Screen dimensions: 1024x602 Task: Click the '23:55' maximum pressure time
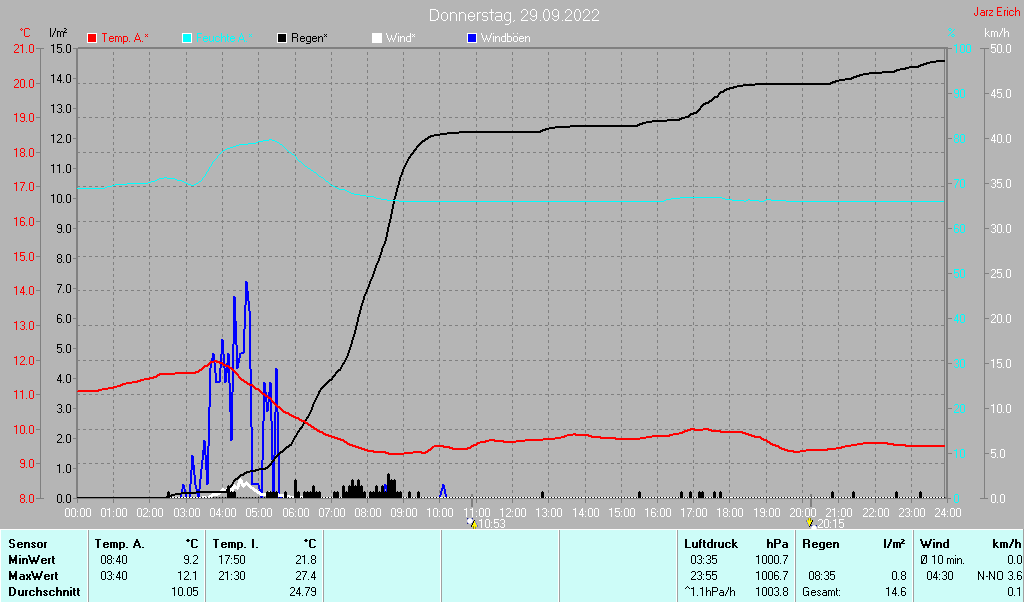tap(703, 577)
